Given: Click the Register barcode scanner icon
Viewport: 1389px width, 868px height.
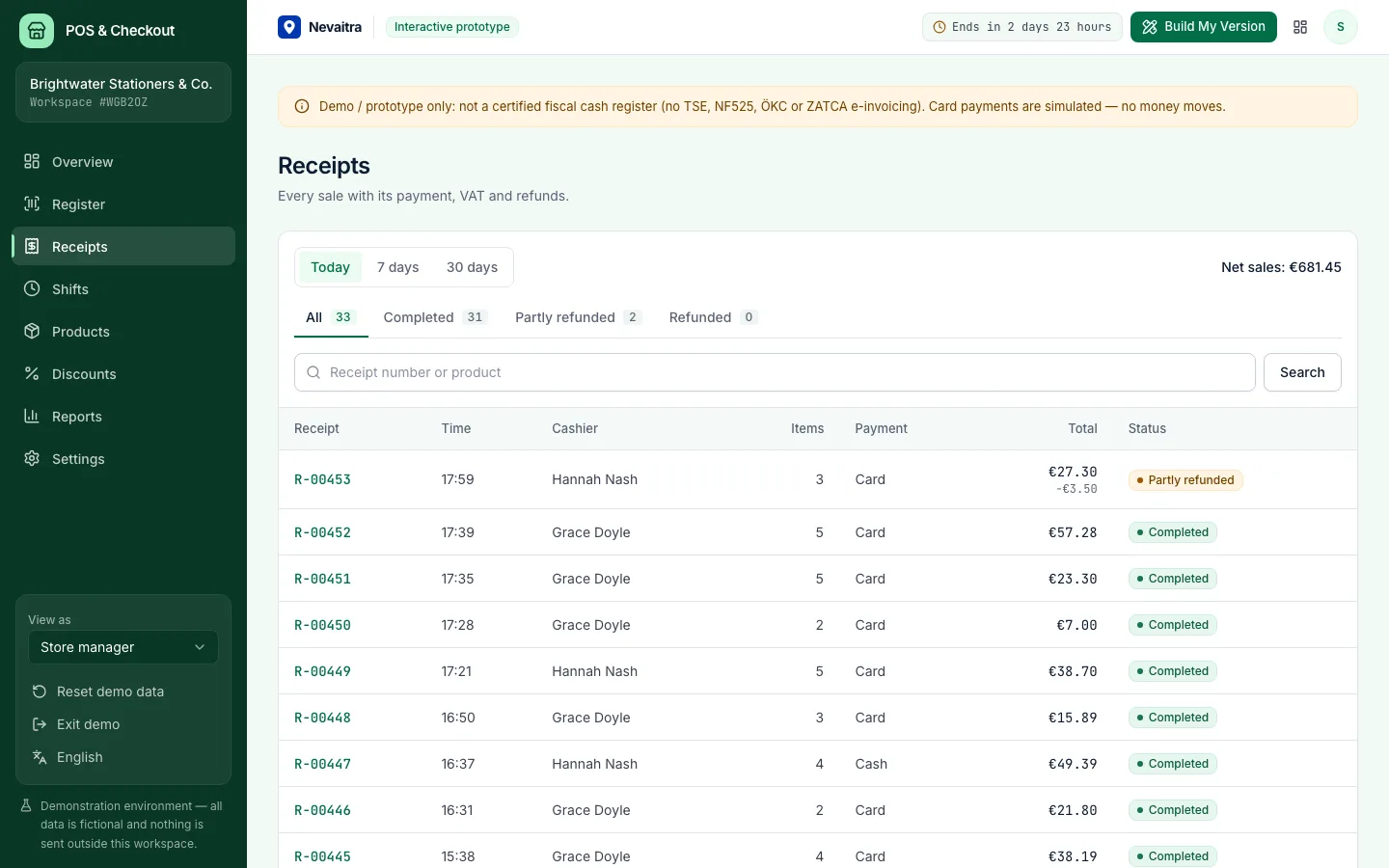Looking at the screenshot, I should pos(32,203).
